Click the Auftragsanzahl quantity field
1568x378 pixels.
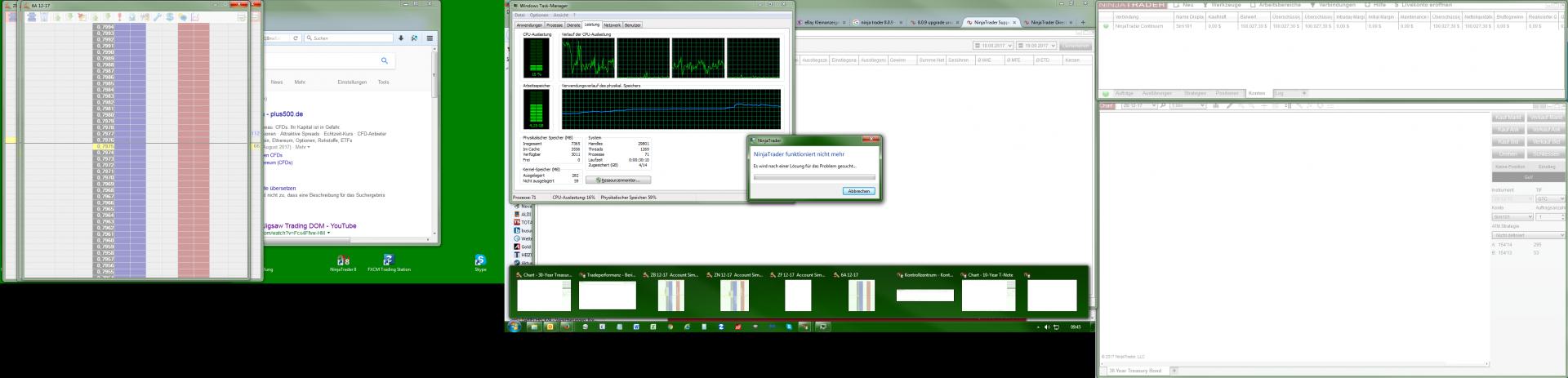click(x=1550, y=217)
